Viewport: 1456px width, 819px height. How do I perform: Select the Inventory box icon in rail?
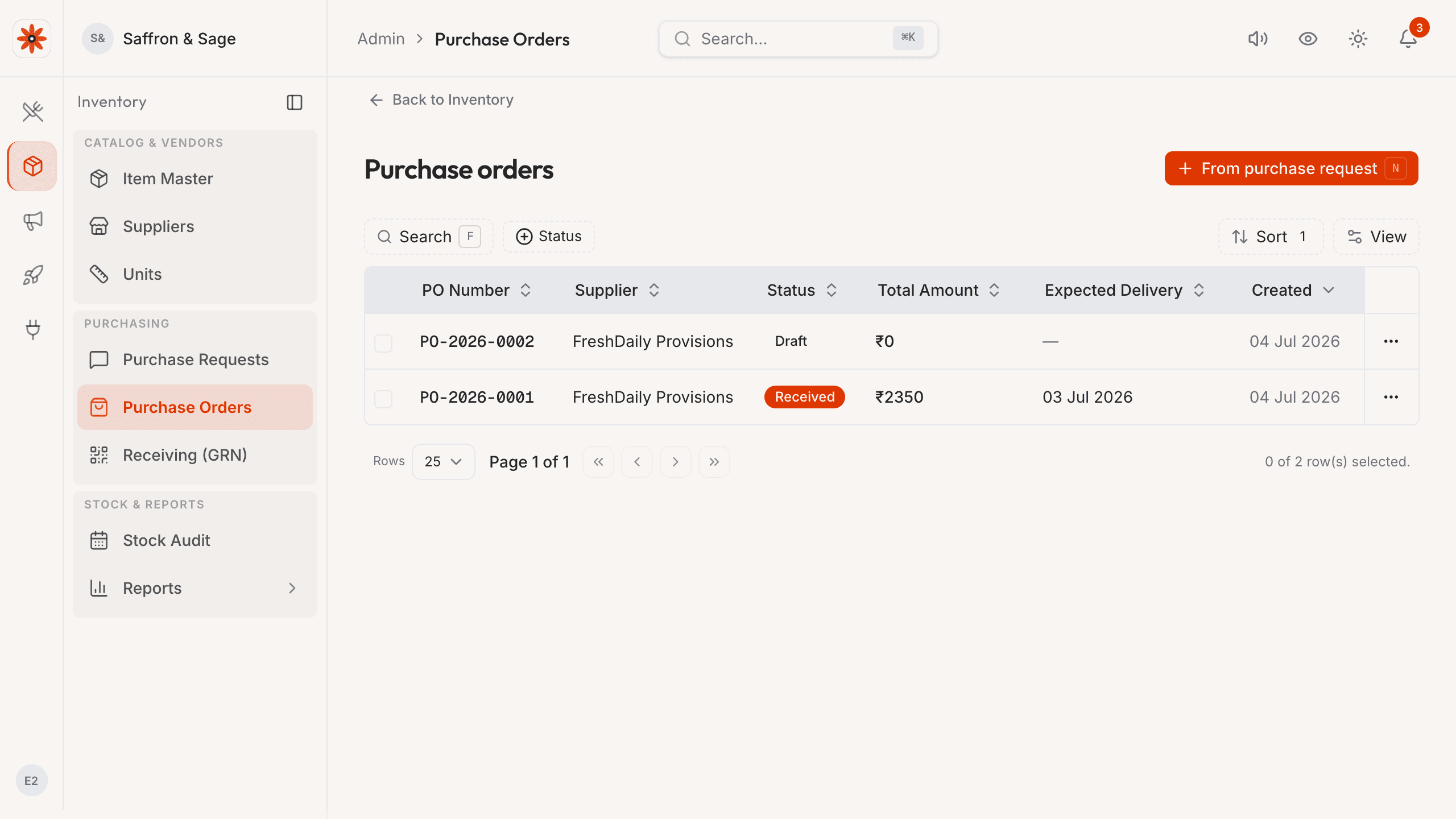click(32, 166)
